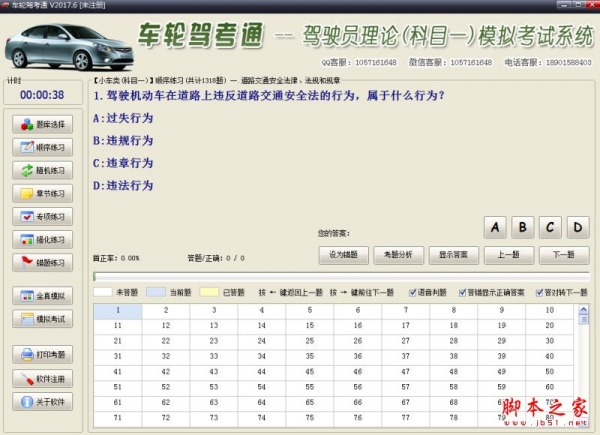The width and height of the screenshot is (600, 435).
Task: Click option text A:过失行为
Action: pyautogui.click(x=123, y=118)
